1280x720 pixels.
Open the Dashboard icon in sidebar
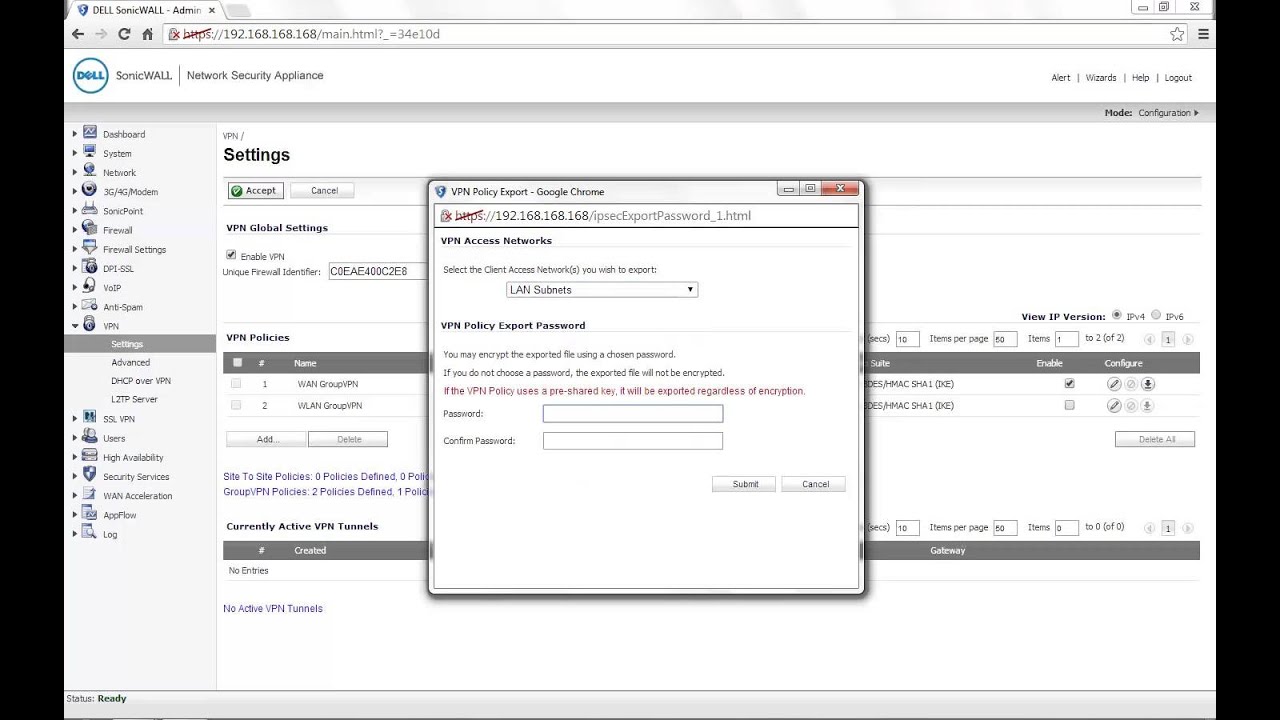90,133
